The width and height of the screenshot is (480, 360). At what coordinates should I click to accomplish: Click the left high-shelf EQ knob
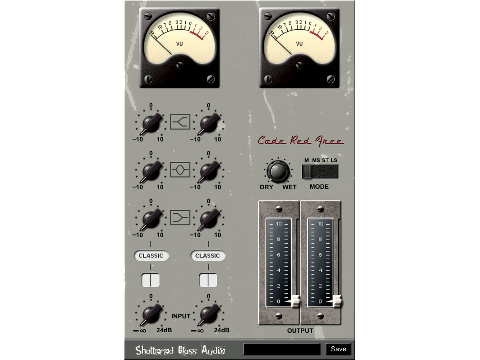(x=151, y=123)
